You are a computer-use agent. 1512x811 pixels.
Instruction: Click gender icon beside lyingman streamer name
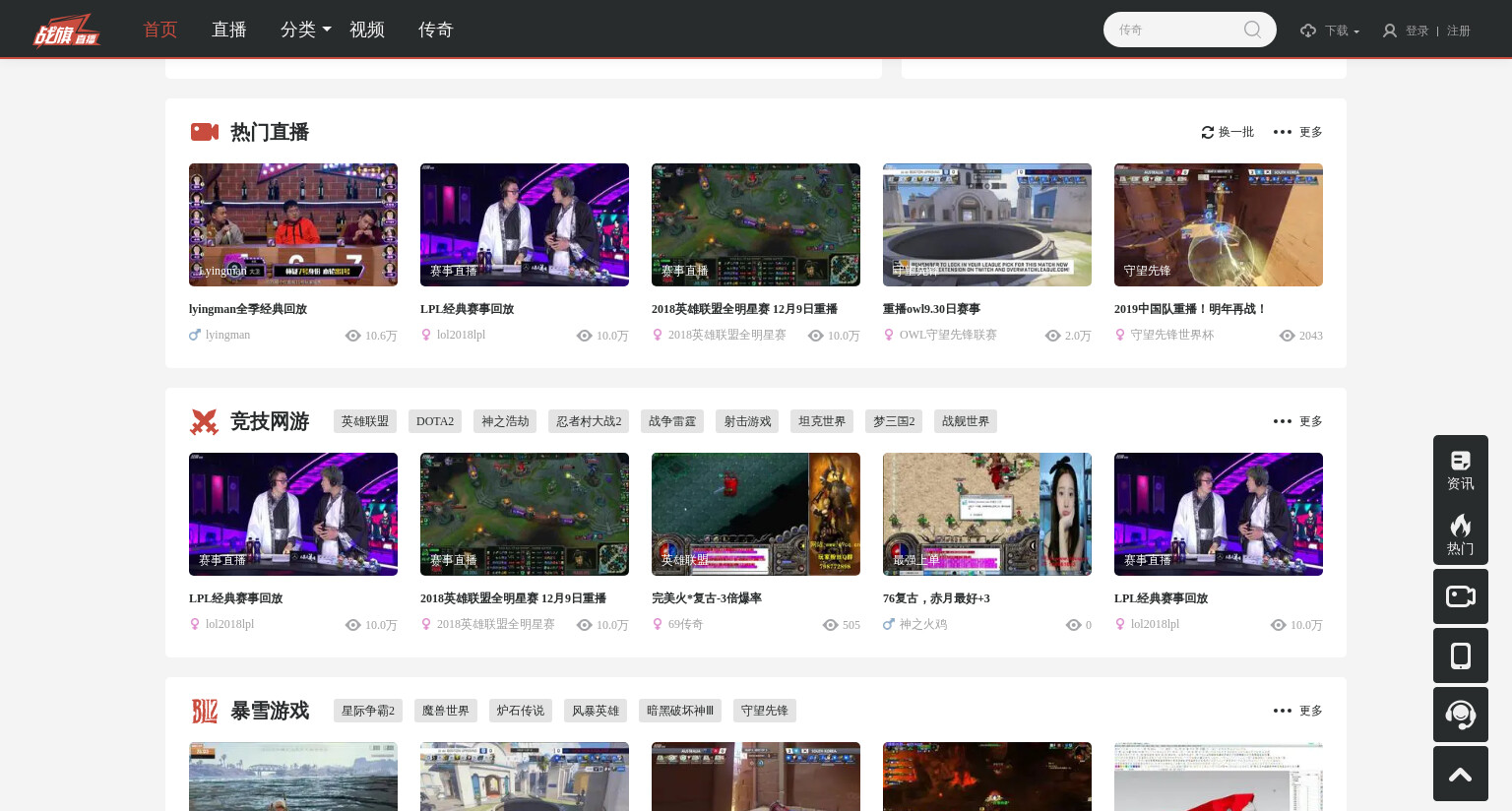point(195,335)
